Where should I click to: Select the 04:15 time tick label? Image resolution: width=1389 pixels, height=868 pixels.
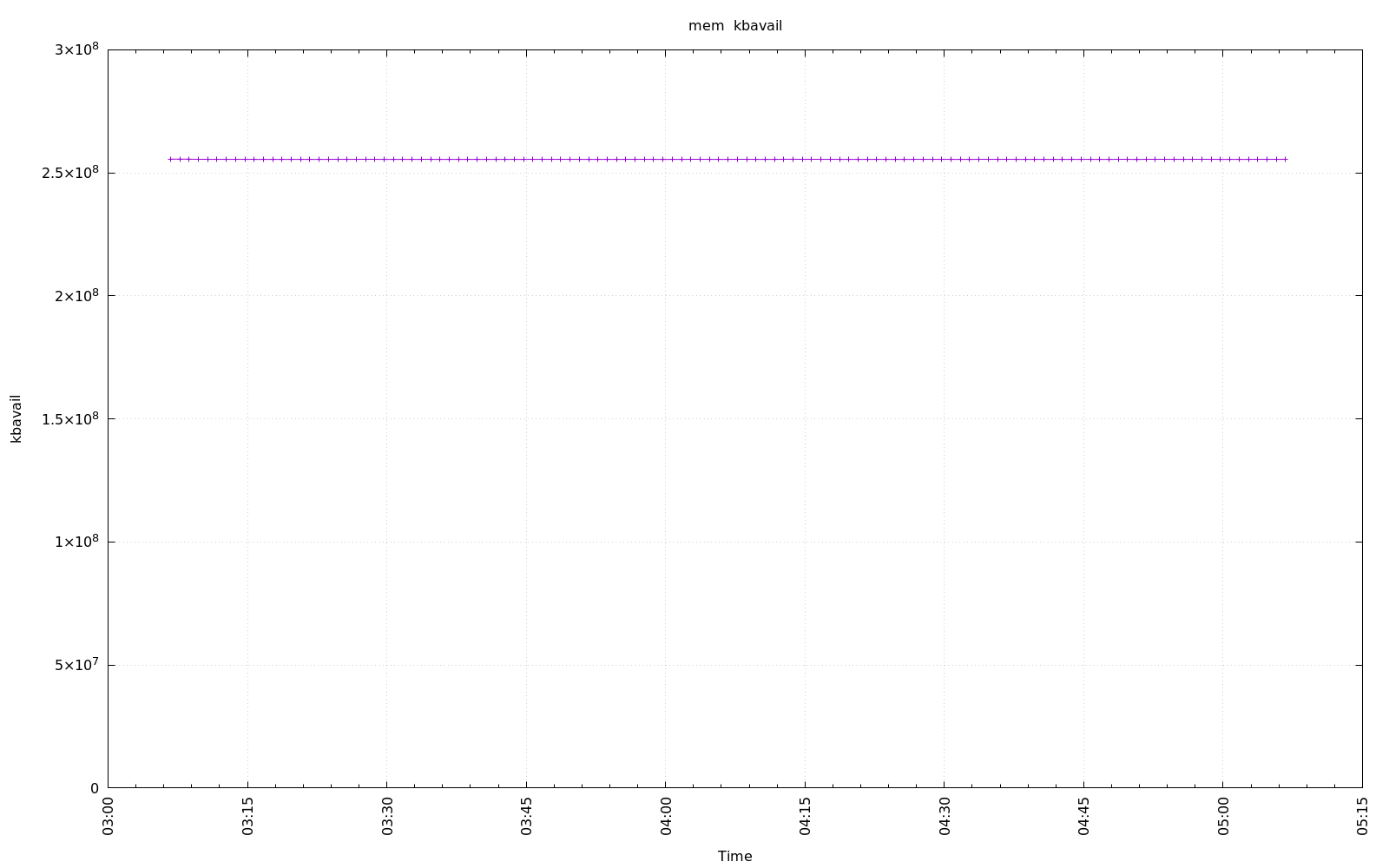(x=805, y=816)
